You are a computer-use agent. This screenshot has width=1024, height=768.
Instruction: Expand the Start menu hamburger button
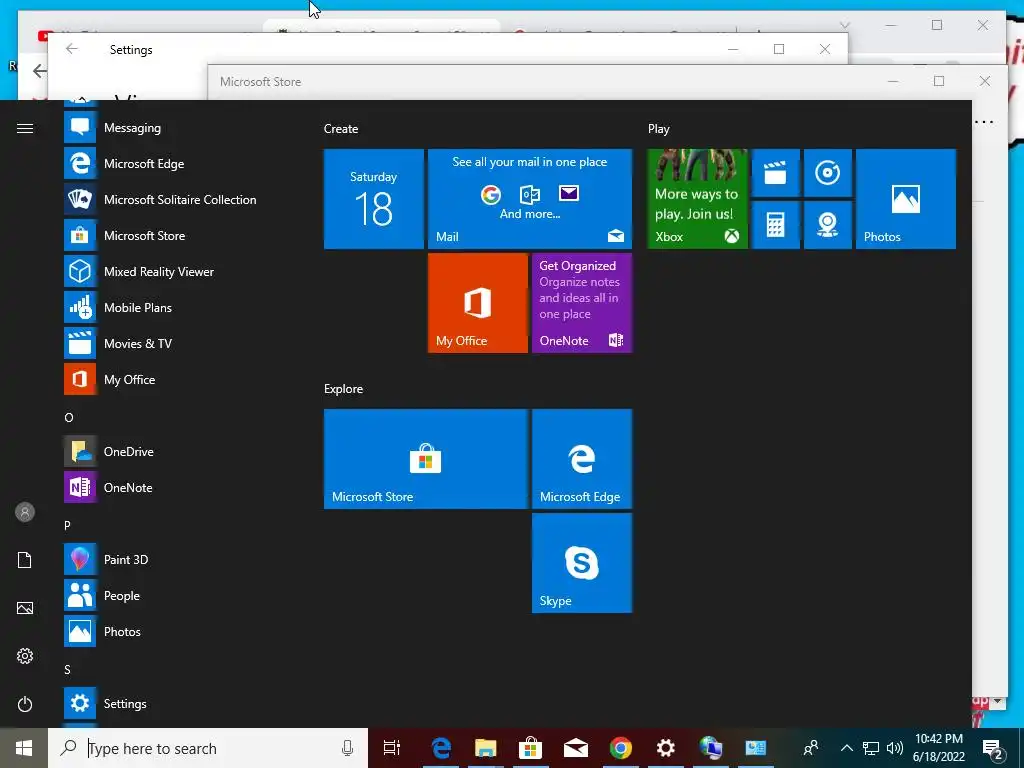click(x=25, y=129)
